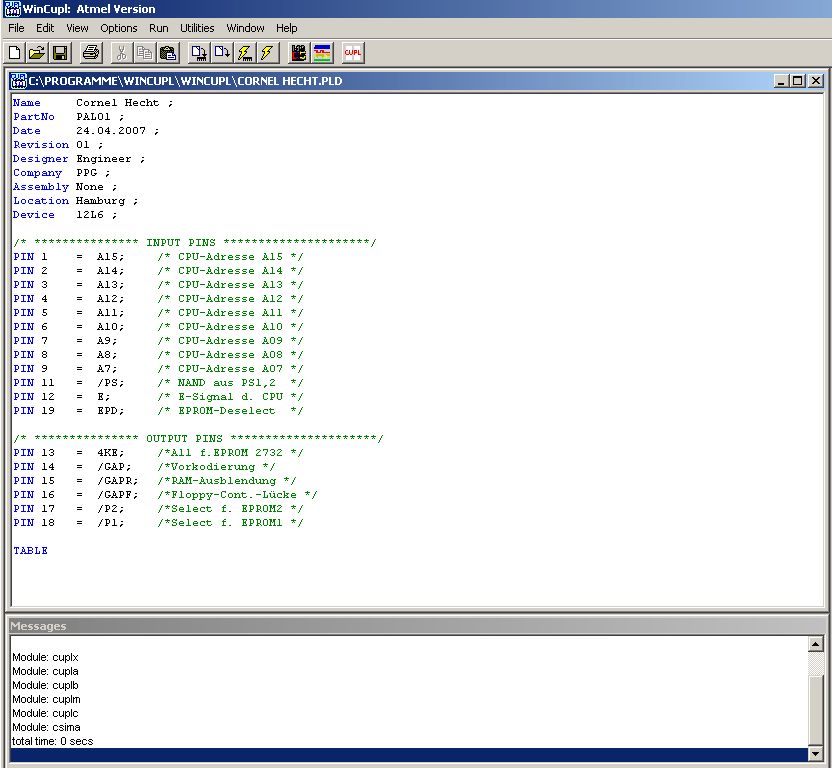Click the chip device programmer icon
Image resolution: width=832 pixels, height=768 pixels.
pos(299,52)
